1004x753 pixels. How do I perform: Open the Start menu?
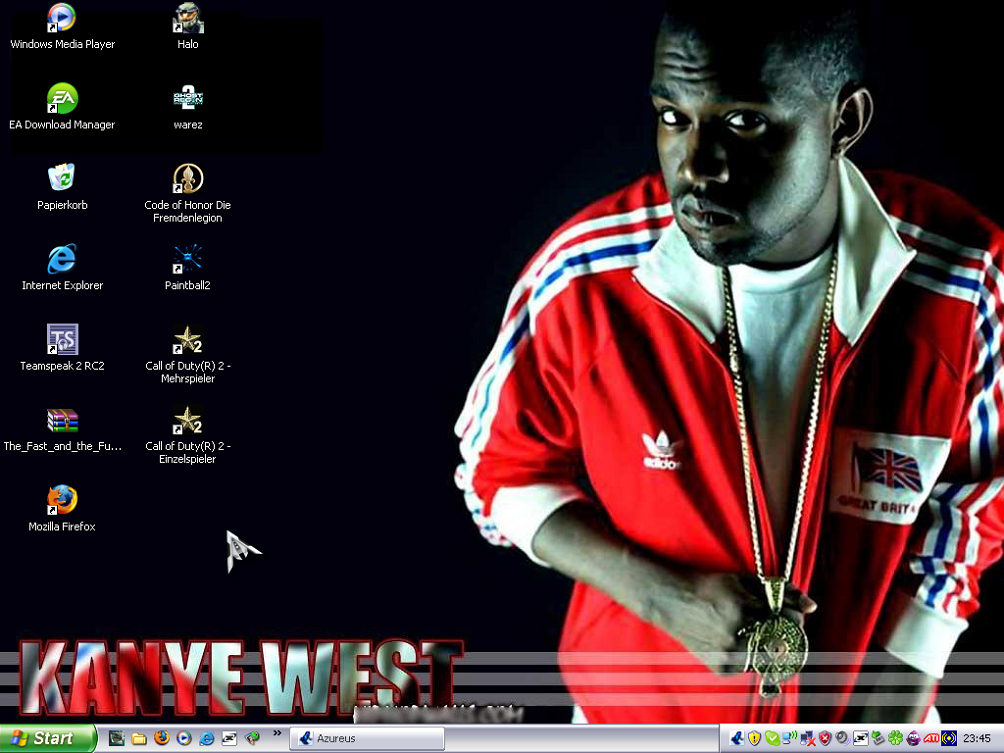tap(48, 738)
